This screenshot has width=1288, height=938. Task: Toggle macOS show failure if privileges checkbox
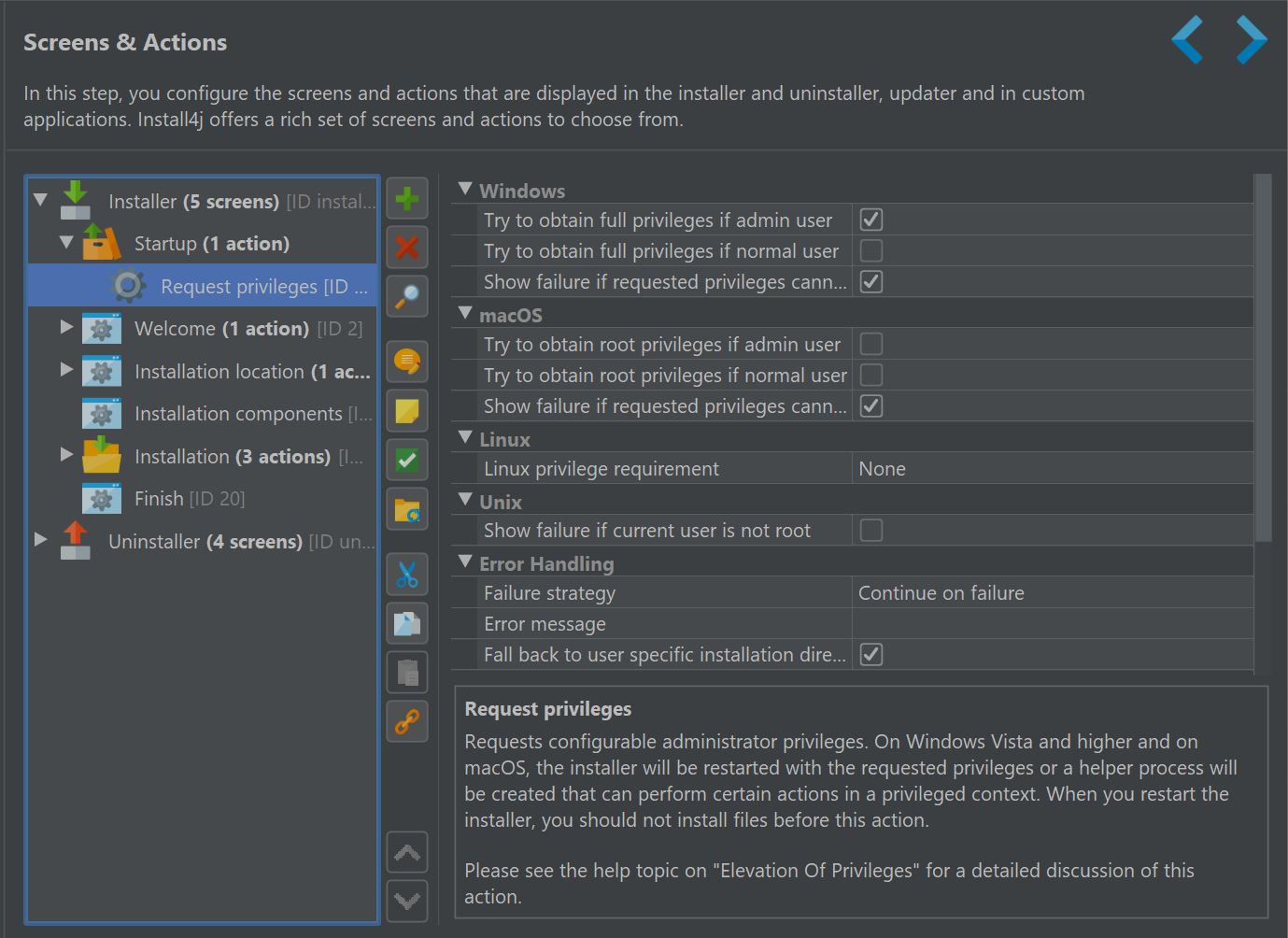pyautogui.click(x=871, y=405)
